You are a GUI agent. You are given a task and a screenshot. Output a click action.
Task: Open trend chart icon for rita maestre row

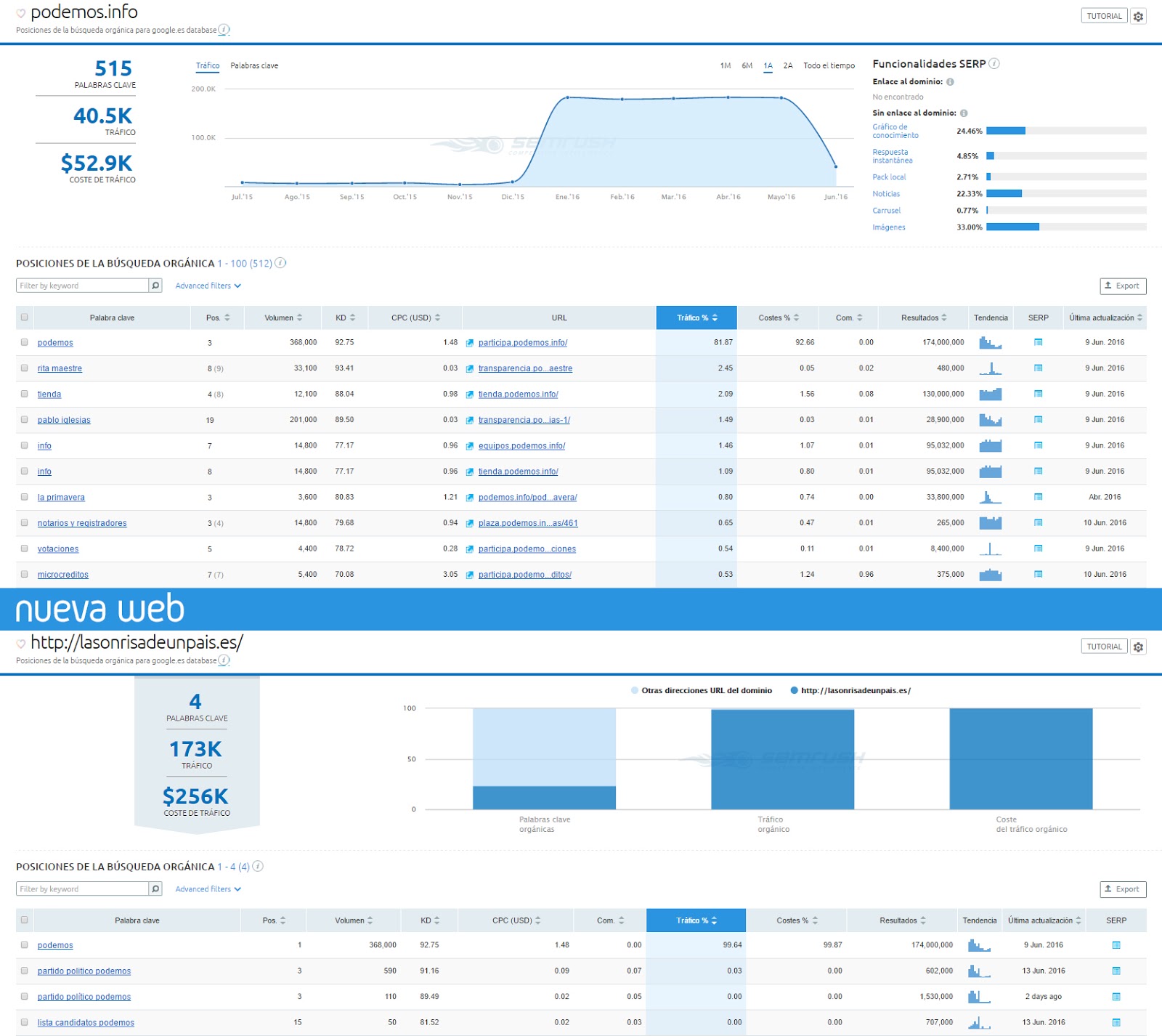tap(990, 368)
